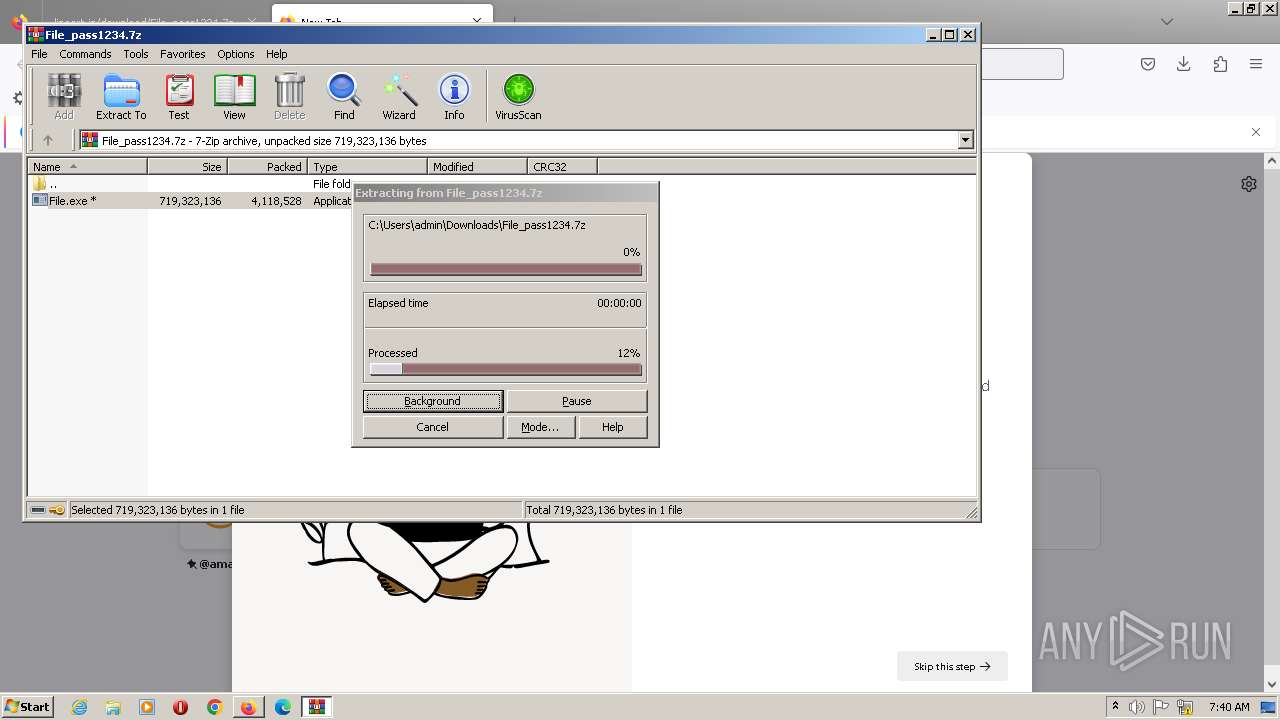Image resolution: width=1280 pixels, height=720 pixels.
Task: Open the parent folder '..' entry
Action: (45, 184)
